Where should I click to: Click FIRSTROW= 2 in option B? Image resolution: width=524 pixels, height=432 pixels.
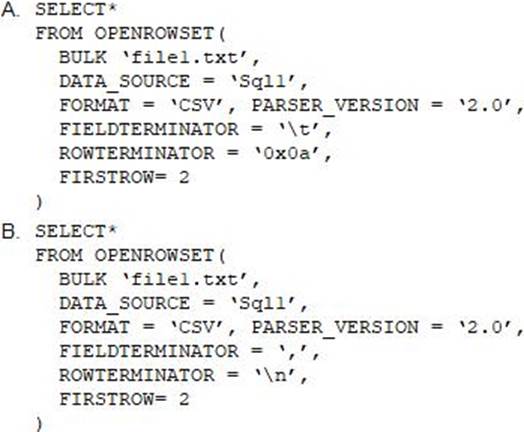click(x=124, y=399)
